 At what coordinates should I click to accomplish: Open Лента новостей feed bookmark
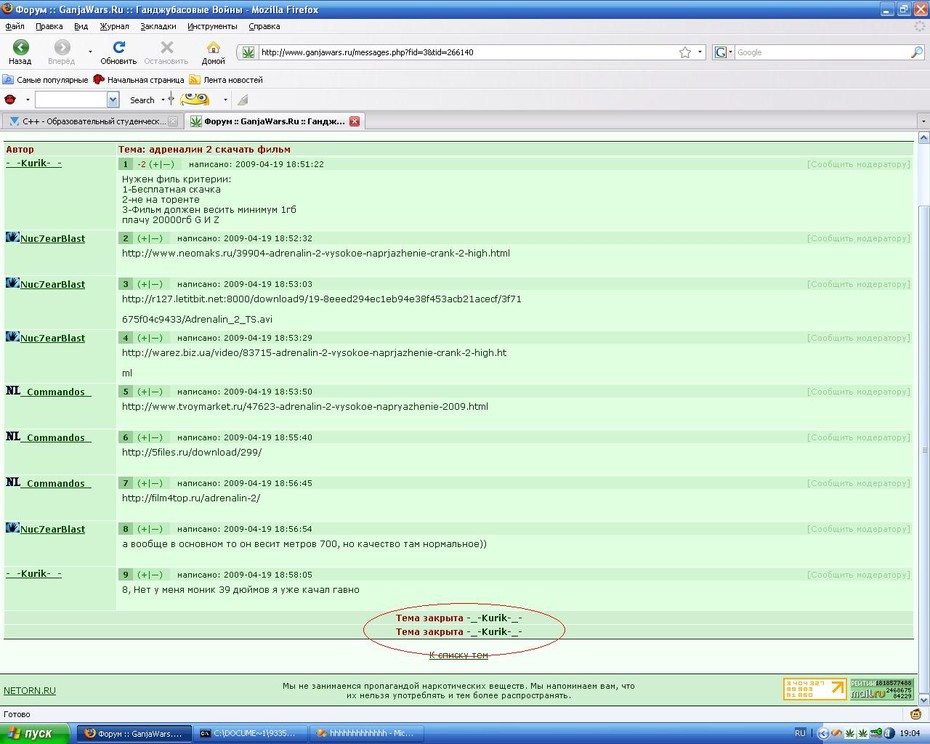coord(226,80)
